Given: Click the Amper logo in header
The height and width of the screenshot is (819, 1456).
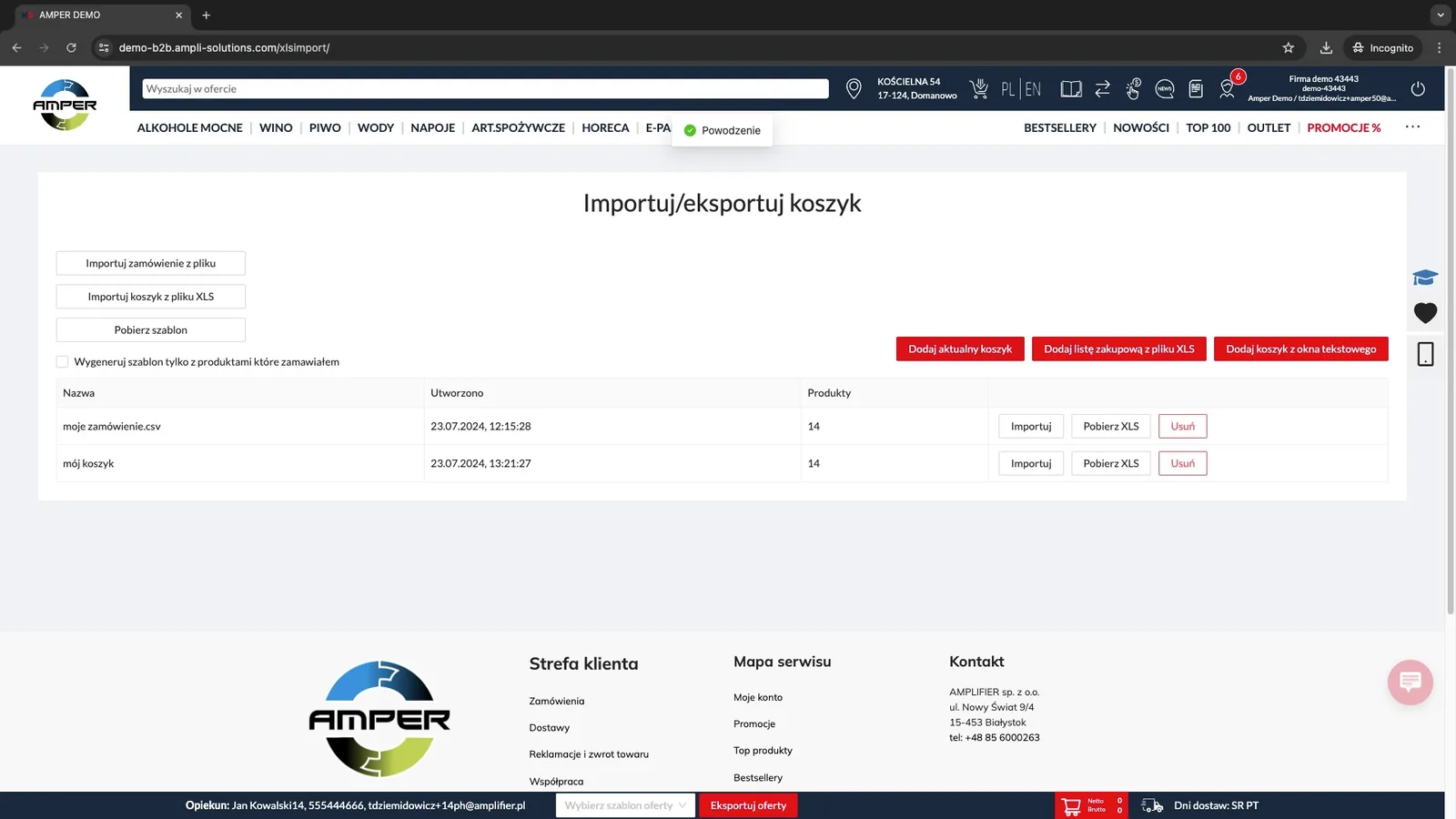Looking at the screenshot, I should (x=65, y=105).
